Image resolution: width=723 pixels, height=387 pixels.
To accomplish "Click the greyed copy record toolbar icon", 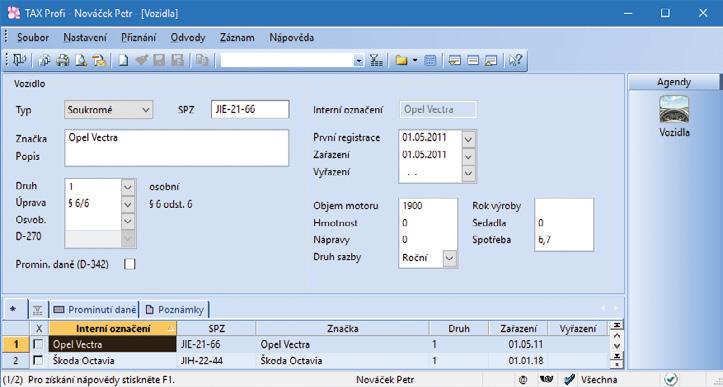I will coord(201,60).
